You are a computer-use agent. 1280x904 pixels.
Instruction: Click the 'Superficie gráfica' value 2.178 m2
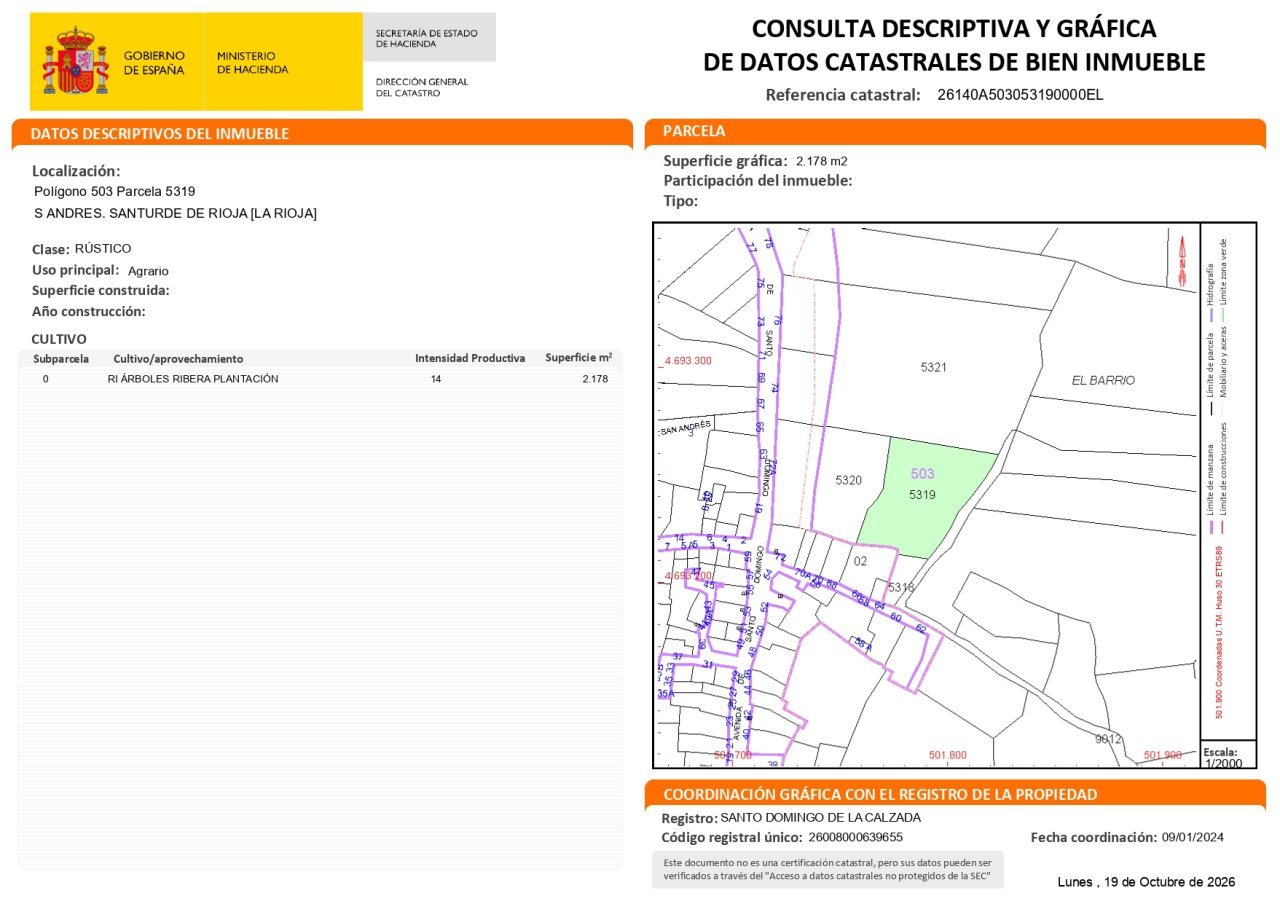tap(822, 161)
